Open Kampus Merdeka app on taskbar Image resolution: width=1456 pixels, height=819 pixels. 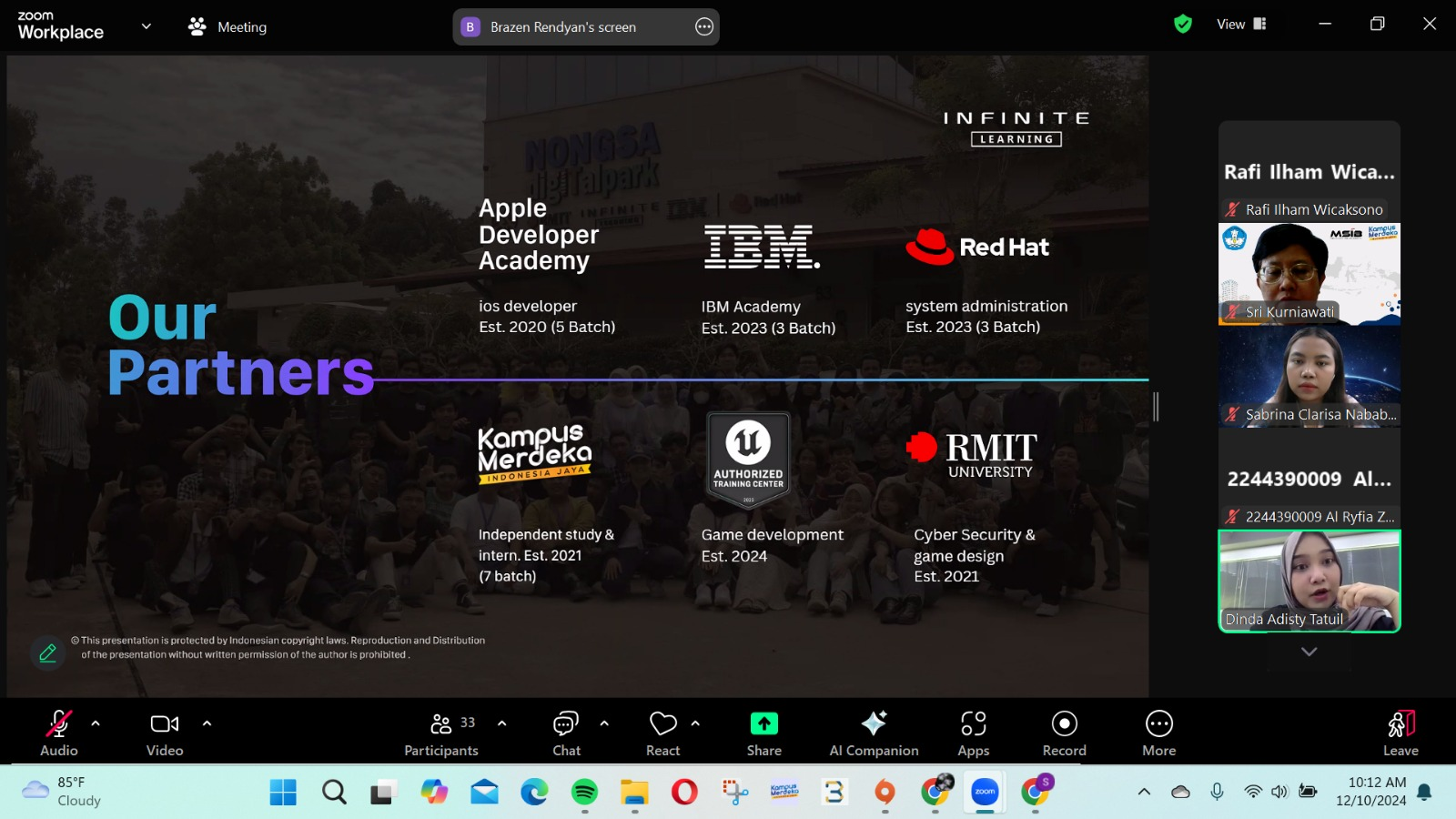tap(784, 793)
